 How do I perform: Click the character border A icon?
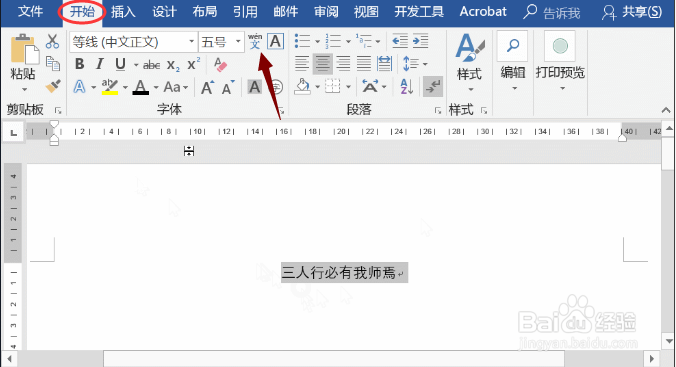(275, 41)
